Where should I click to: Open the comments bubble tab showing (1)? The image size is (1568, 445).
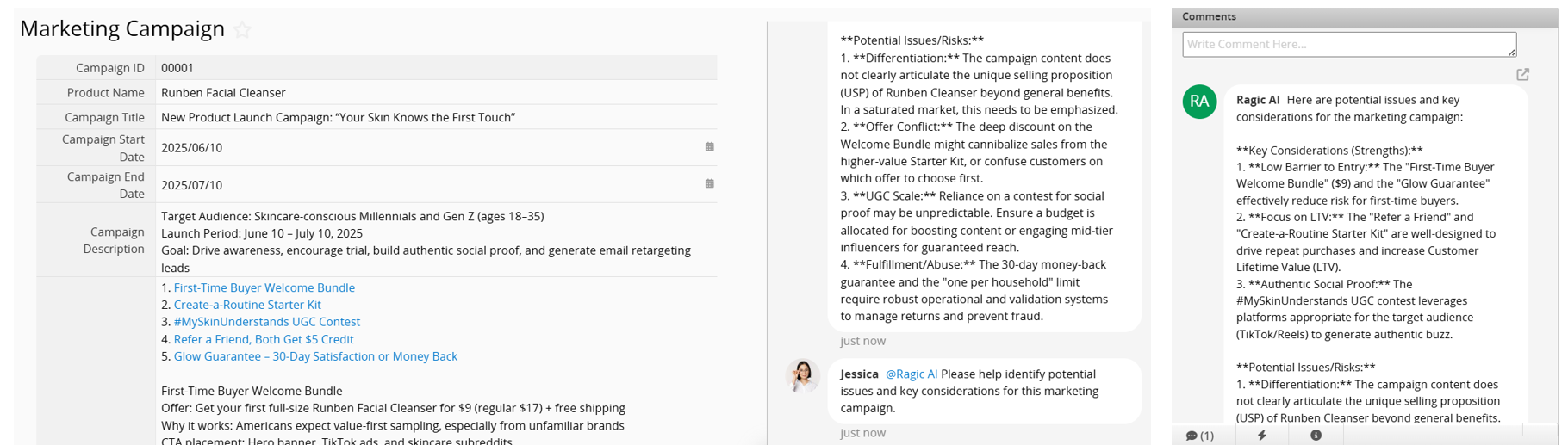[1199, 436]
